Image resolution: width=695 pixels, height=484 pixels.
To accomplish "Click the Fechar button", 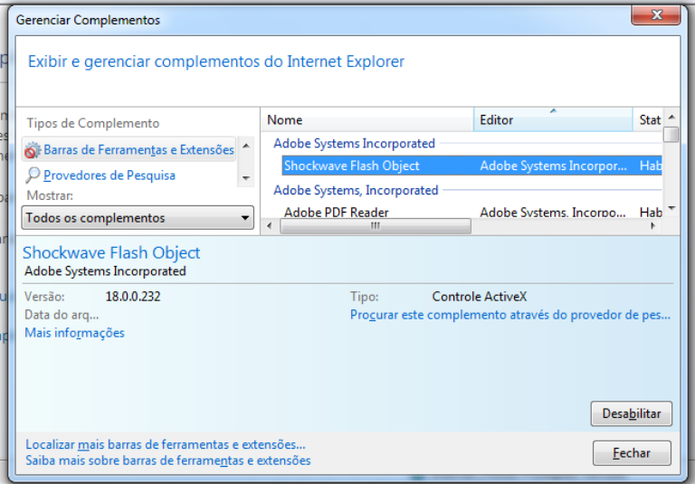I will pos(632,453).
